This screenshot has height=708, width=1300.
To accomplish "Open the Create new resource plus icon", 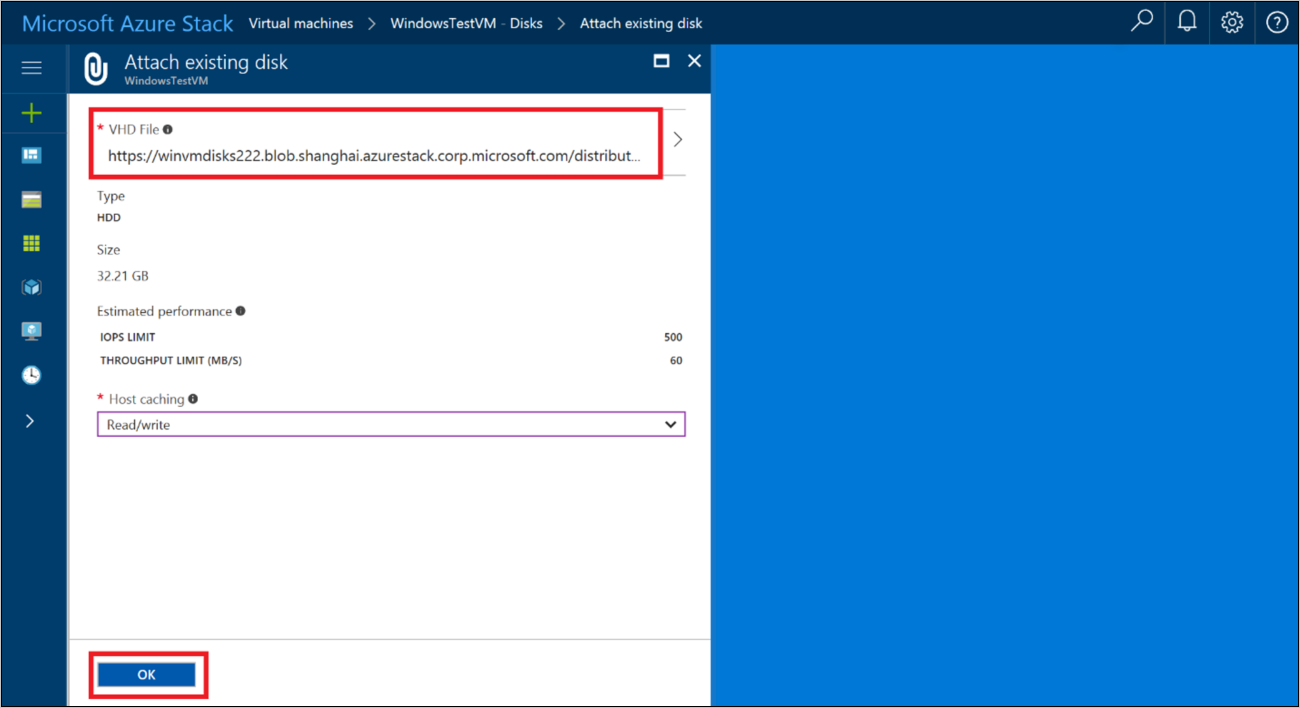I will (31, 111).
